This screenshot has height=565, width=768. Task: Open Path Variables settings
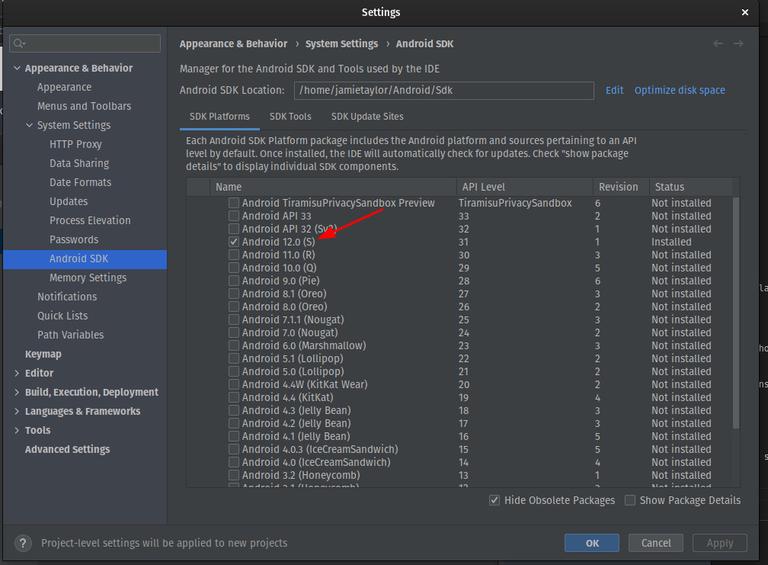click(71, 335)
